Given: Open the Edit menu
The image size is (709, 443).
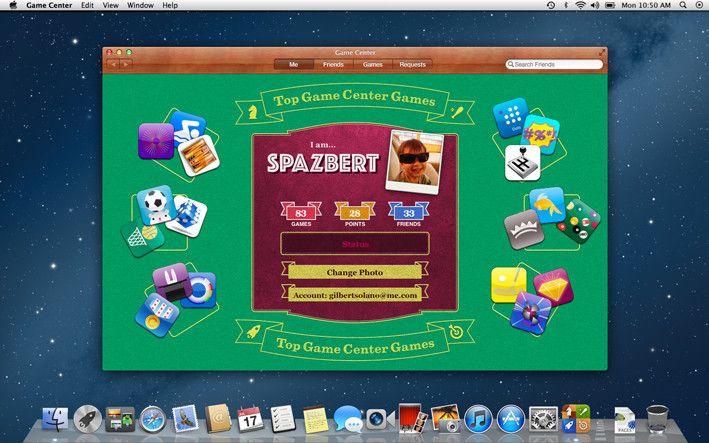Looking at the screenshot, I should 87,5.
